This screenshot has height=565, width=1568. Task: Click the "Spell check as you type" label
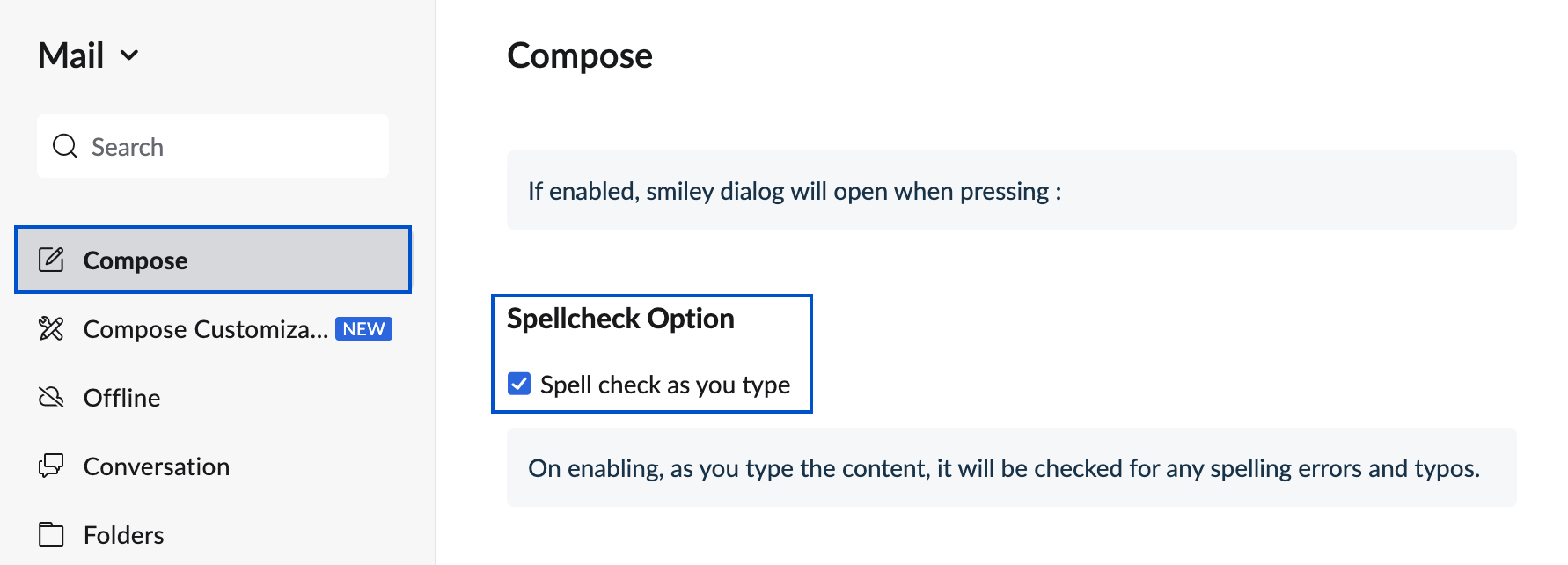point(665,385)
